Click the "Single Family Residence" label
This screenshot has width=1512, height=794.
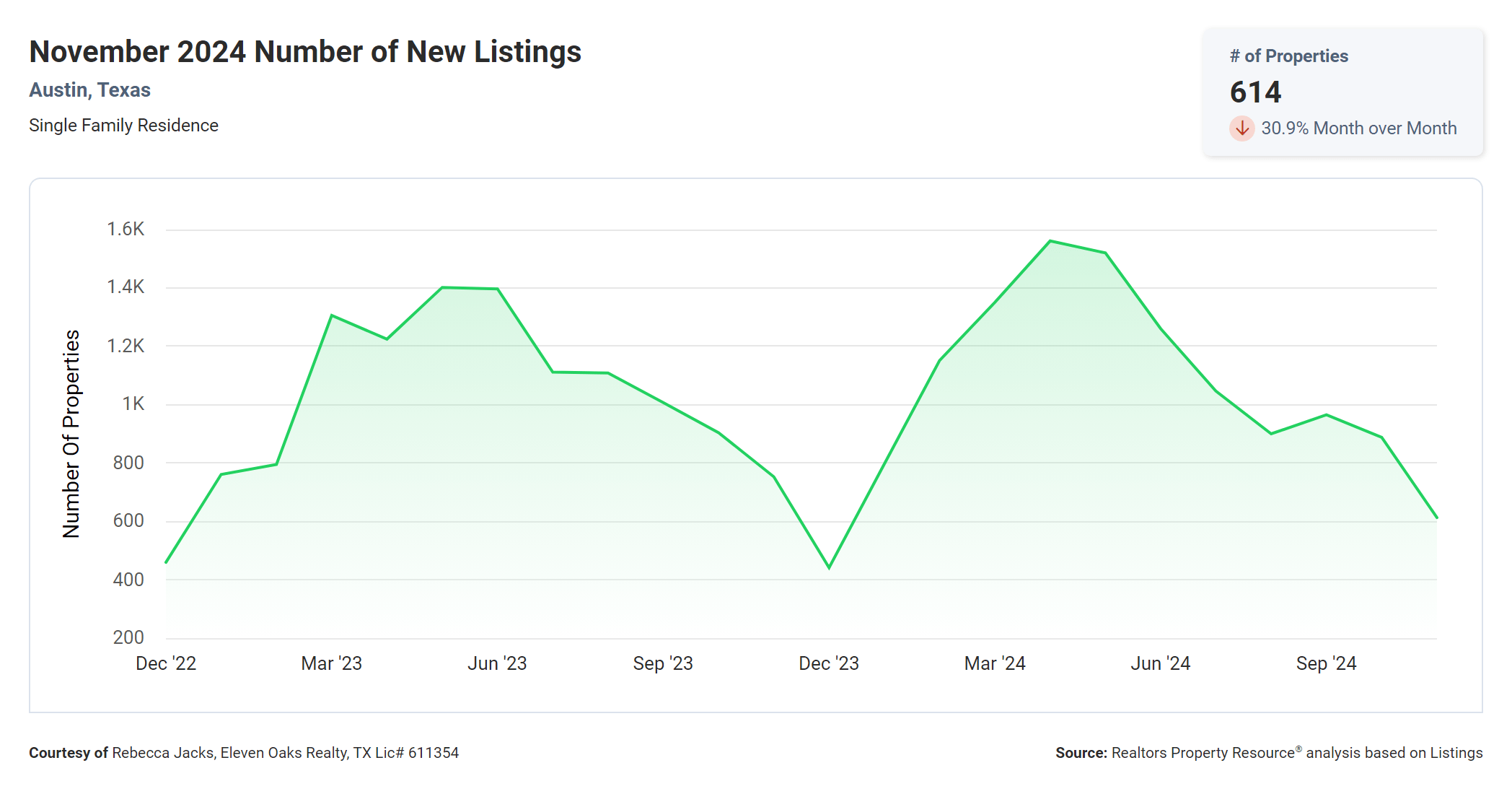[x=123, y=126]
